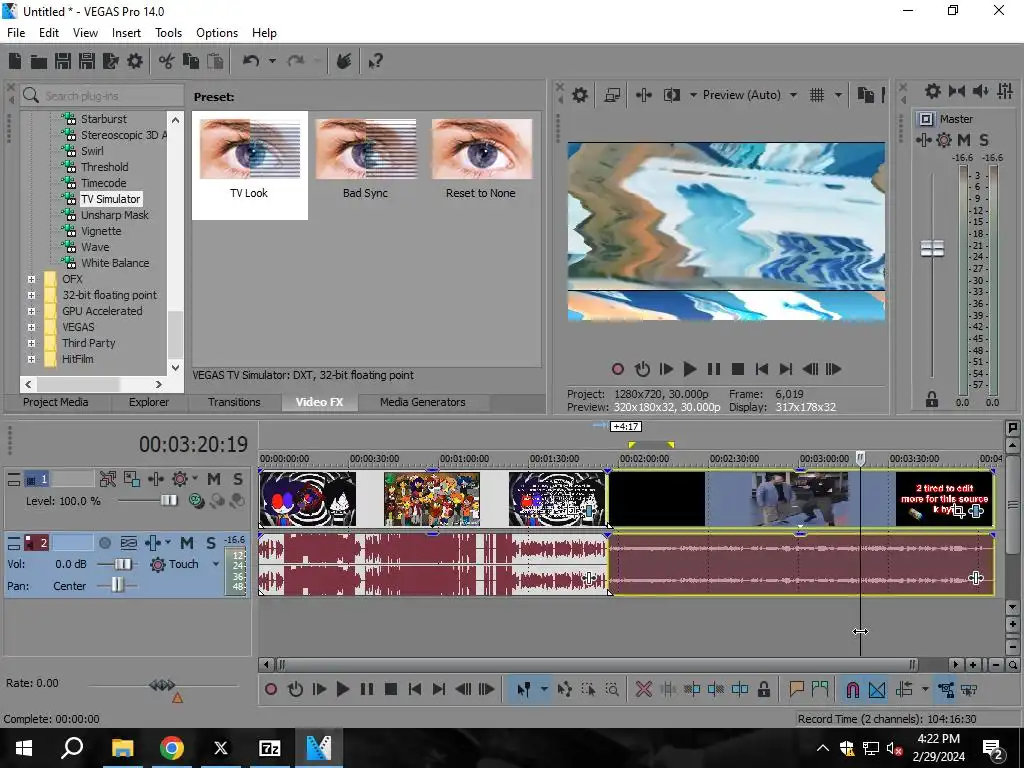Viewport: 1024px width, 768px height.
Task: Select Bad Sync preset thumbnail
Action: click(366, 149)
